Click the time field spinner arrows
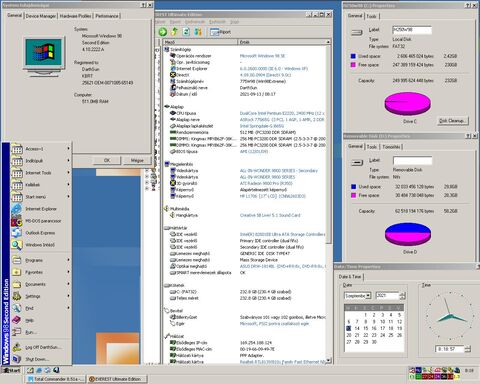The image size is (480, 384). [468, 349]
